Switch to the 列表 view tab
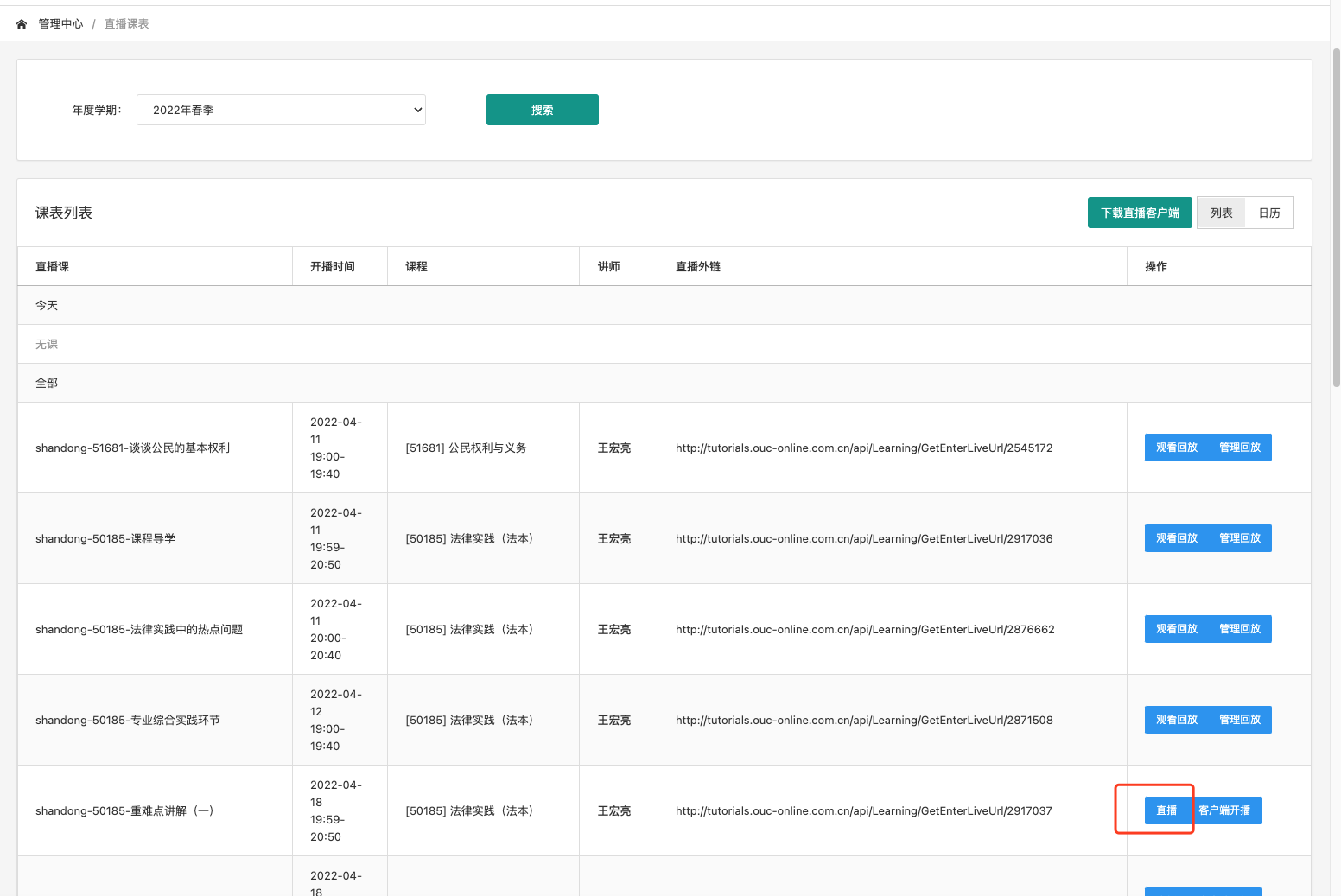Image resolution: width=1341 pixels, height=896 pixels. click(x=1221, y=213)
